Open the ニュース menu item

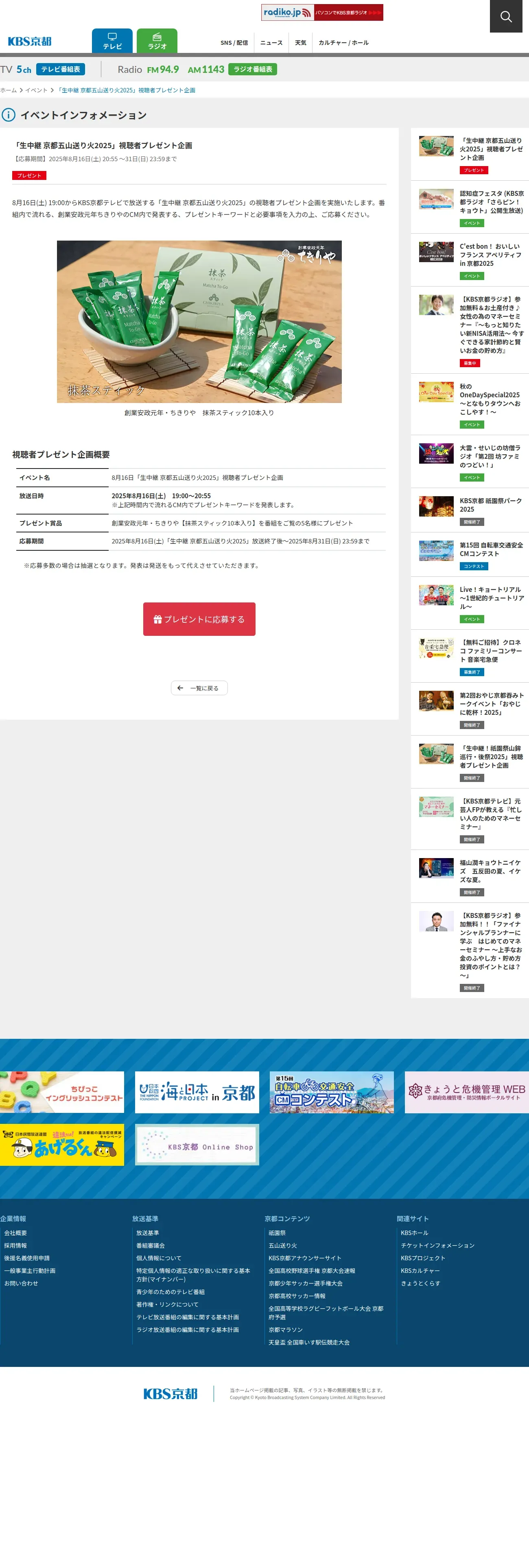271,43
